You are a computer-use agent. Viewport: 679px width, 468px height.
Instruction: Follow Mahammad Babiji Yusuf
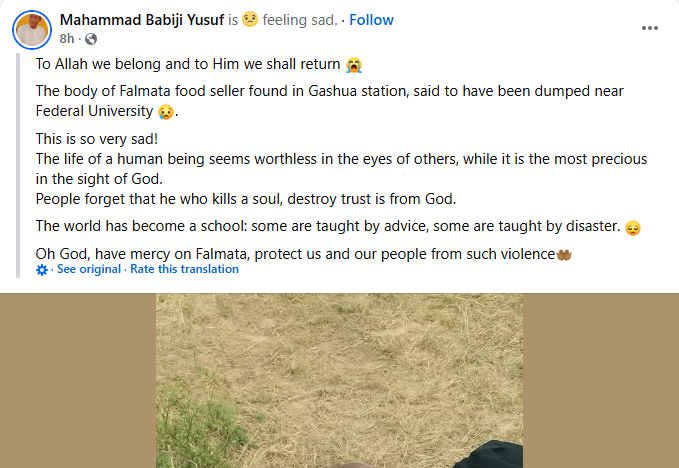pyautogui.click(x=373, y=20)
